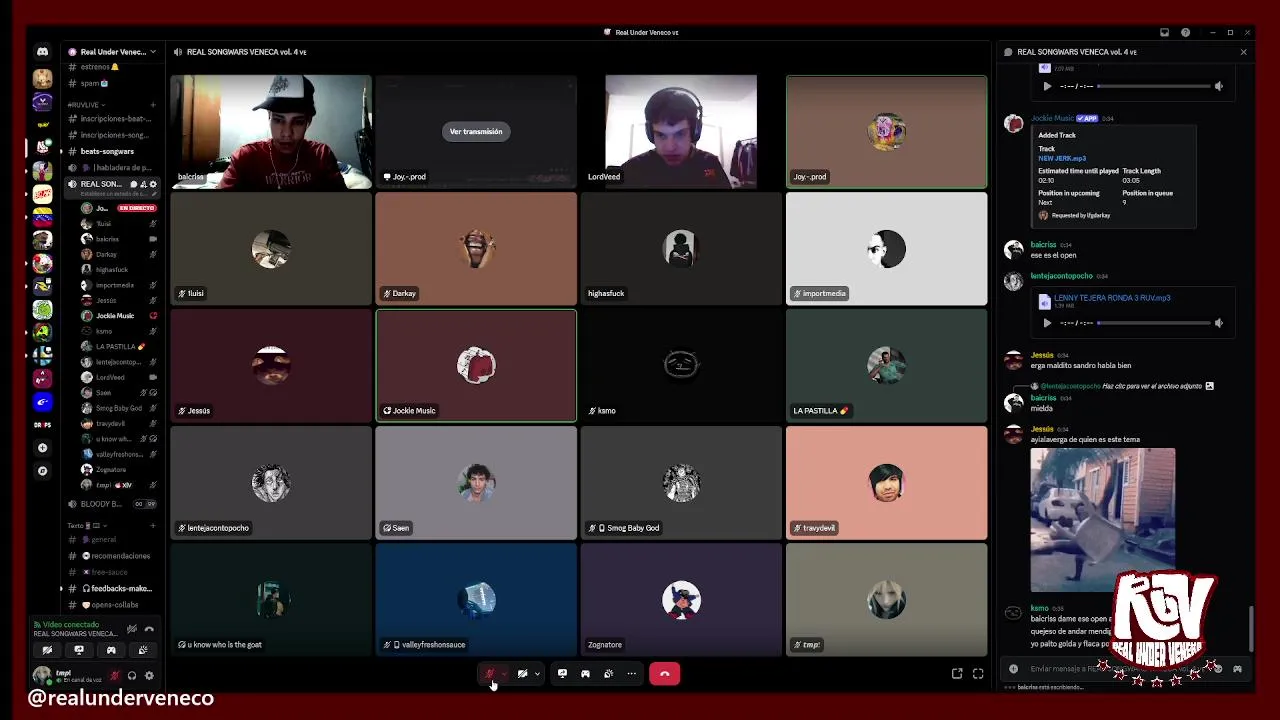The width and height of the screenshot is (1280, 720).
Task: Expand Real Under Veneco server menu
Action: pos(112,52)
